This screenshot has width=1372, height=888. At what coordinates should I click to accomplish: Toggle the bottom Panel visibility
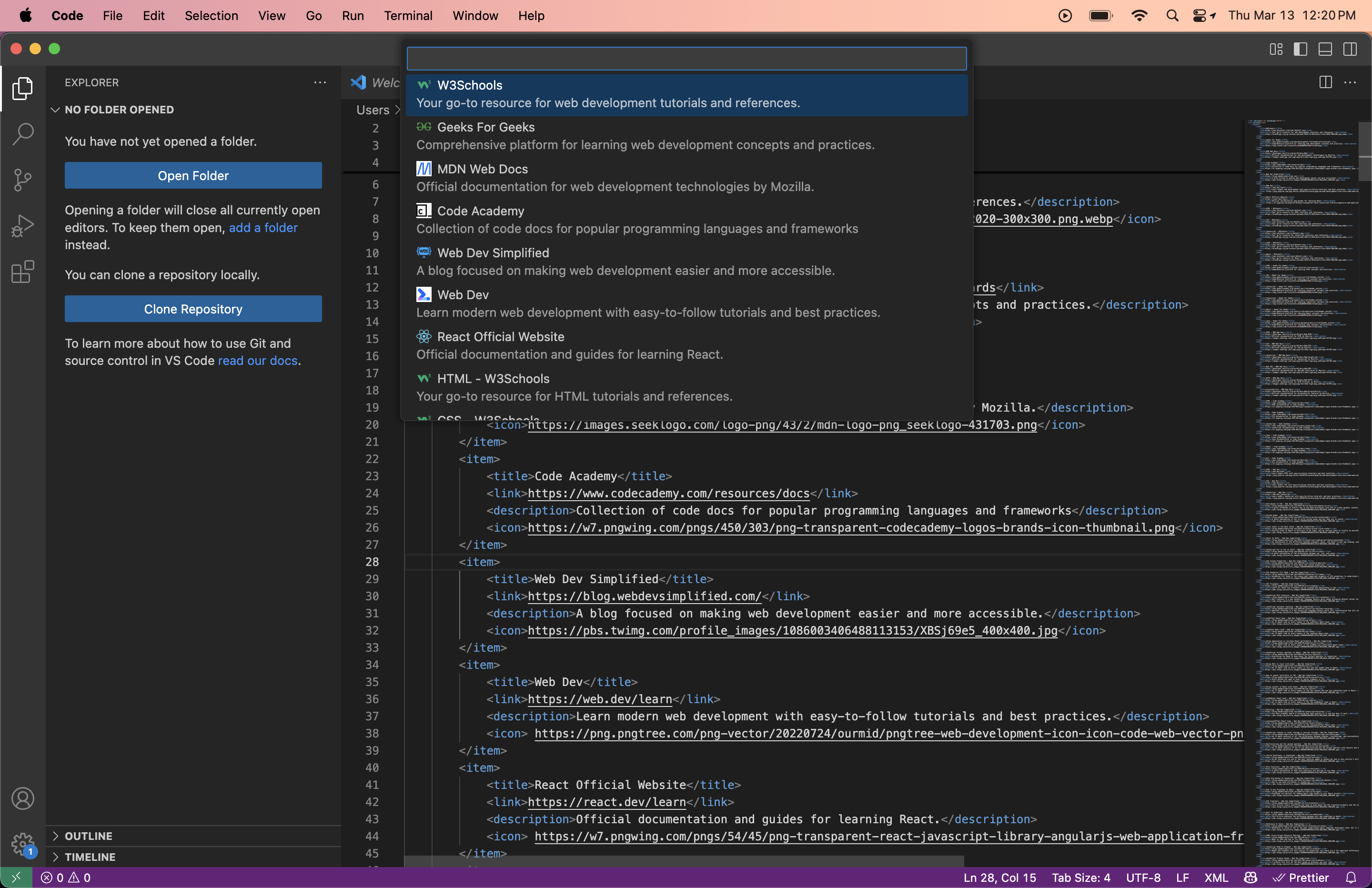(x=1325, y=49)
